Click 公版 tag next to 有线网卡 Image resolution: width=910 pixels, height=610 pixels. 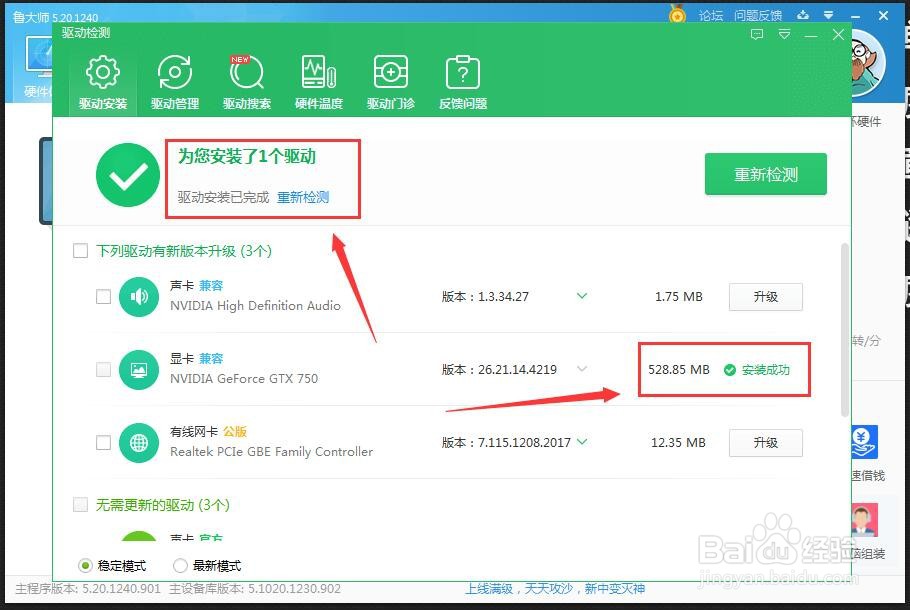[x=235, y=432]
